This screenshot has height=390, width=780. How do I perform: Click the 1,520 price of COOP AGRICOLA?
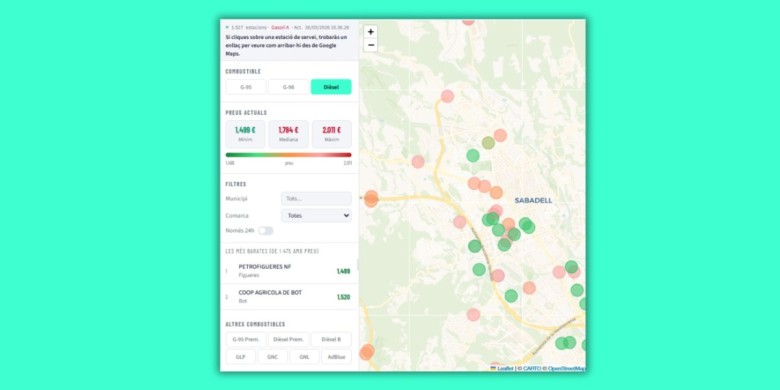343,297
